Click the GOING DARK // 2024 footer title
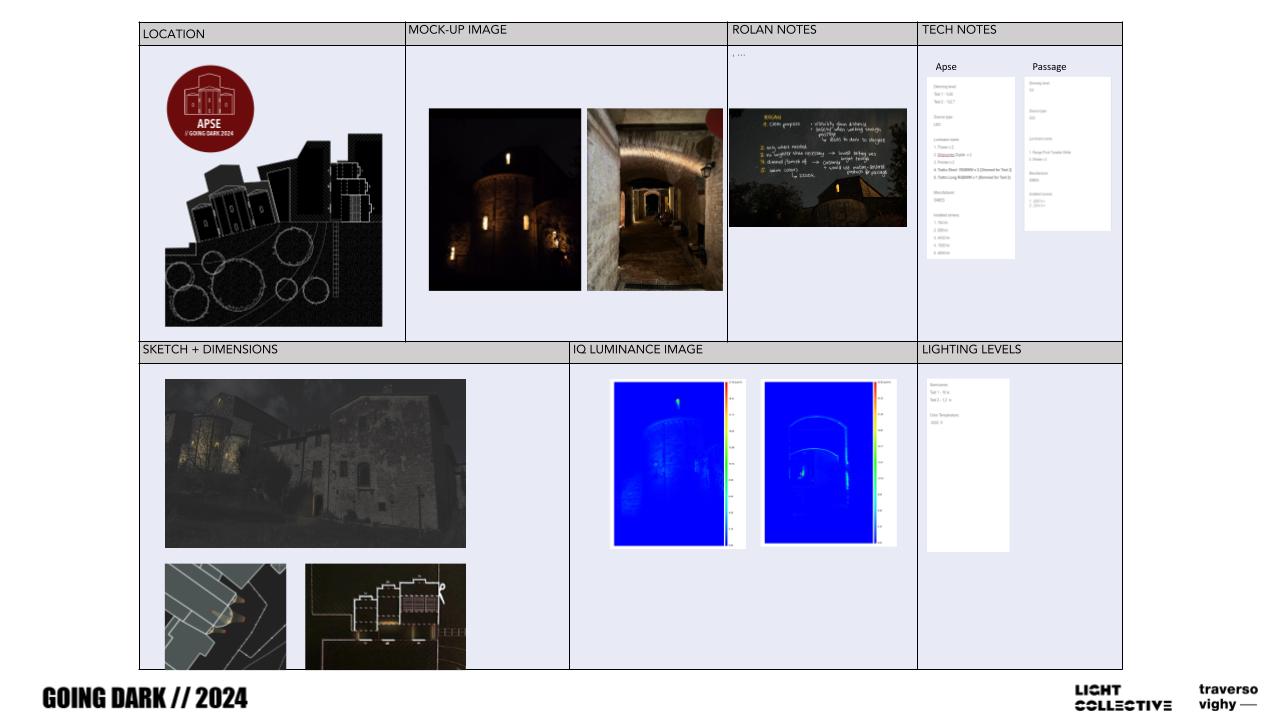The width and height of the screenshot is (1280, 720). [145, 698]
